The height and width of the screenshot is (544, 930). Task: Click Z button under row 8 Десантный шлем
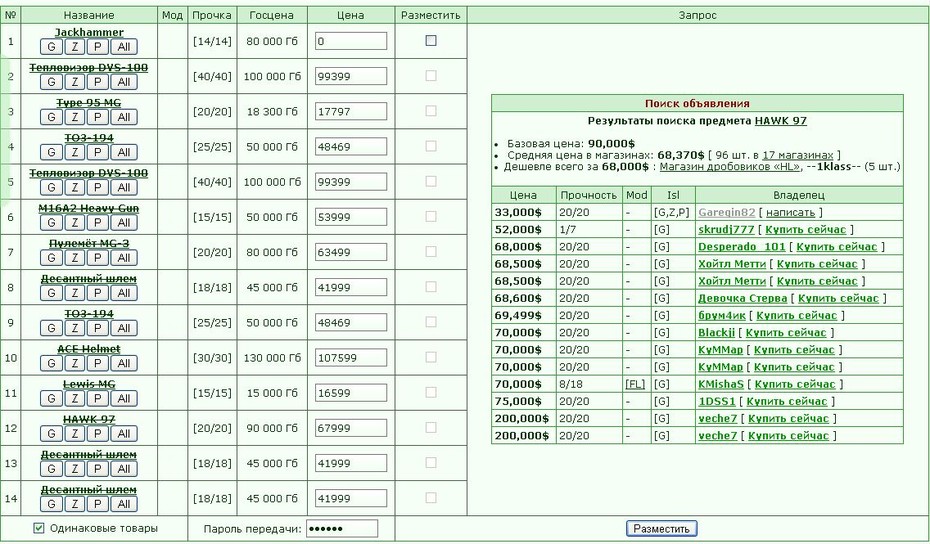pyautogui.click(x=75, y=293)
